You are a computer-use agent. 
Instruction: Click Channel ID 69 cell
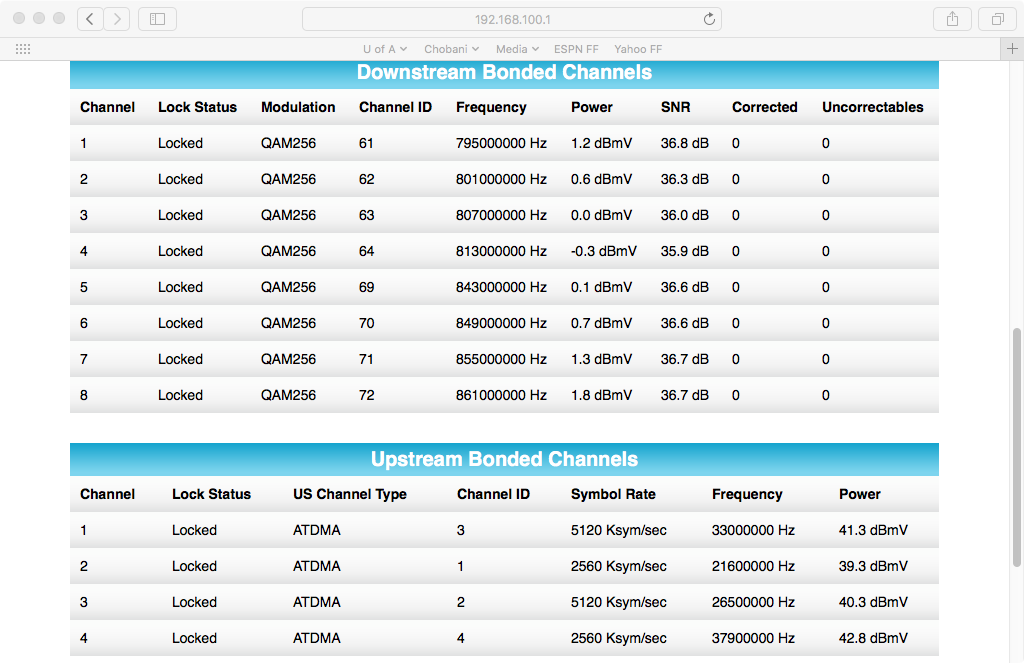coord(366,287)
